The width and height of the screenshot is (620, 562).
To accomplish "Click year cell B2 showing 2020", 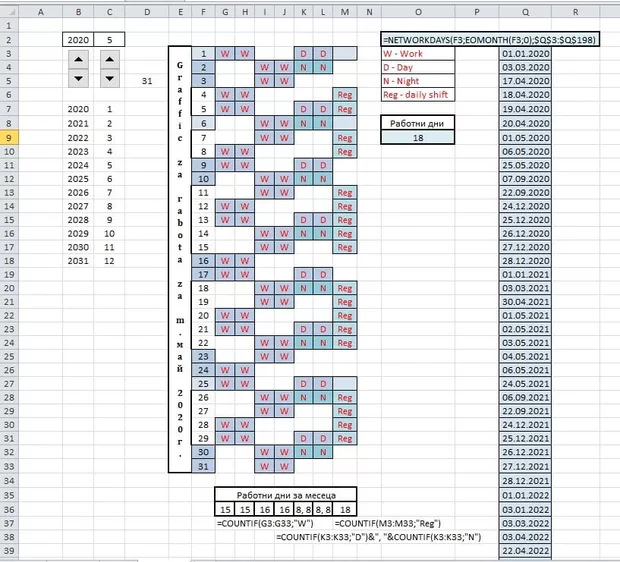I will click(x=78, y=40).
